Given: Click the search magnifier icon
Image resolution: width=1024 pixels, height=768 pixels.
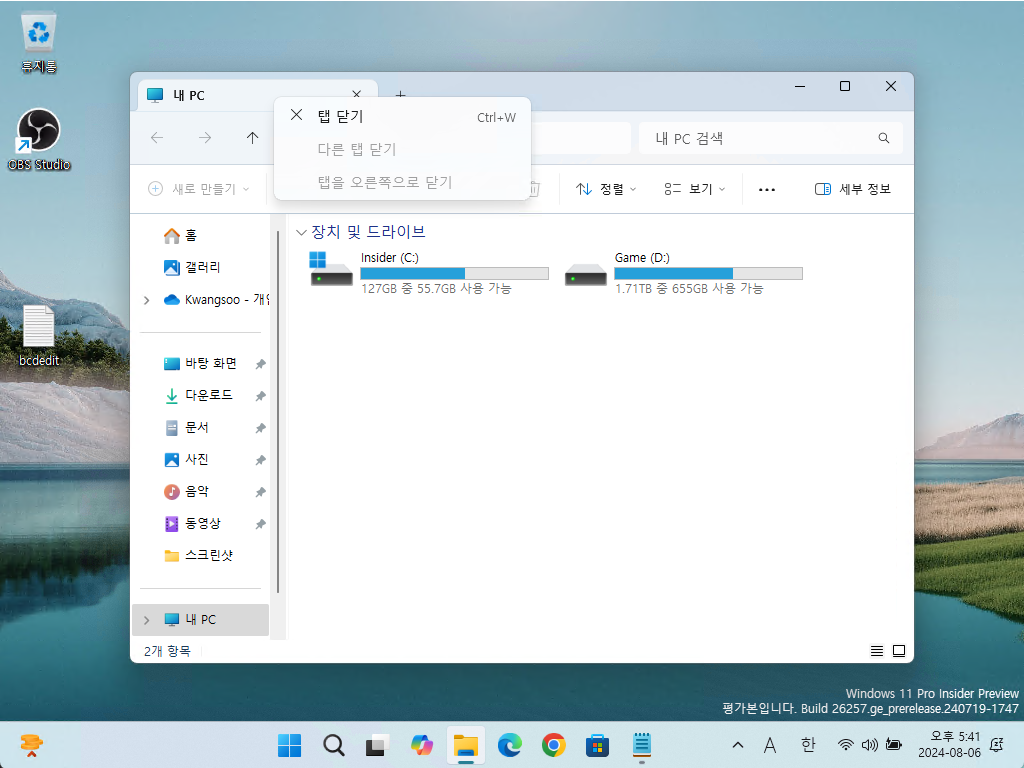Looking at the screenshot, I should pyautogui.click(x=884, y=138).
